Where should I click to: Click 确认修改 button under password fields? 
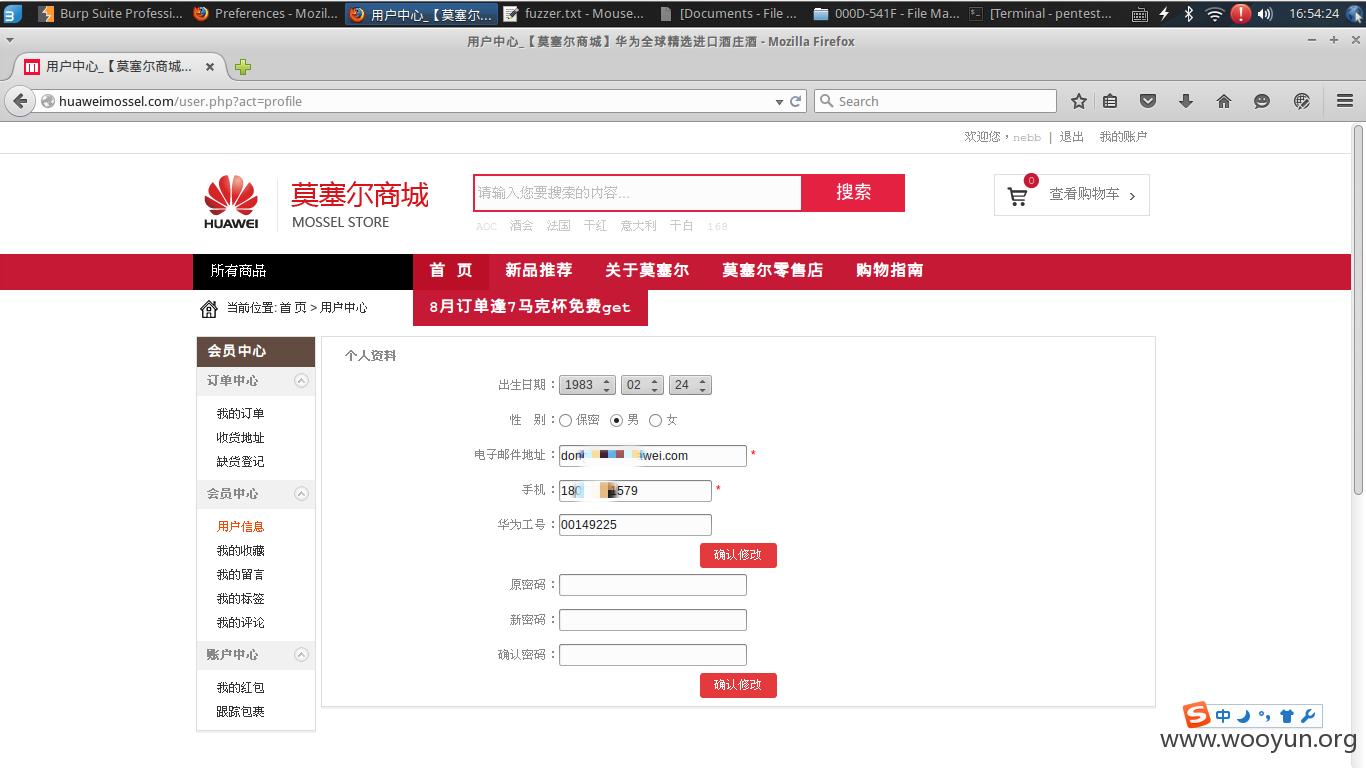pyautogui.click(x=738, y=685)
